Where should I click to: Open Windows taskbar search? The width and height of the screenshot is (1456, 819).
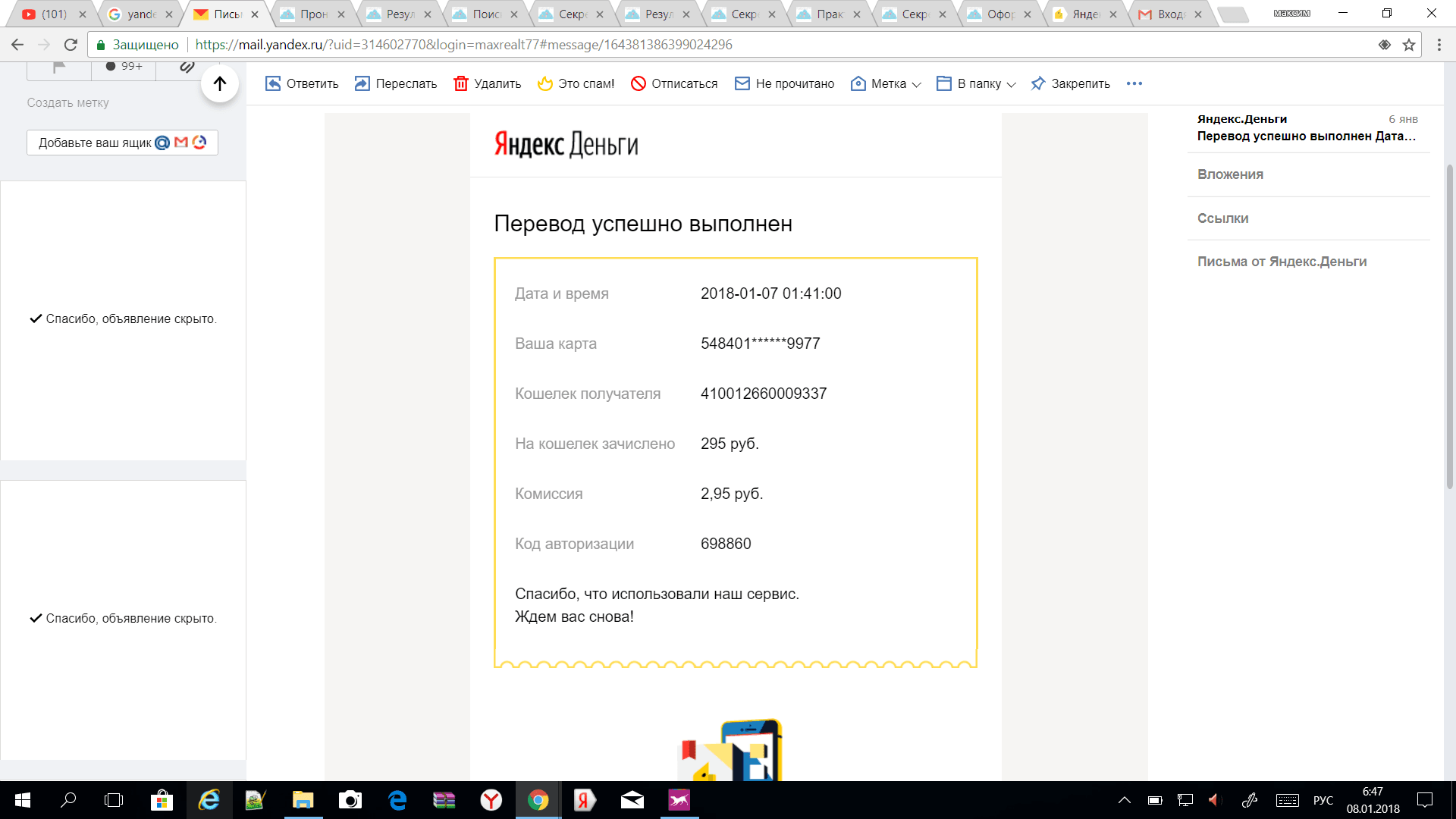point(68,800)
